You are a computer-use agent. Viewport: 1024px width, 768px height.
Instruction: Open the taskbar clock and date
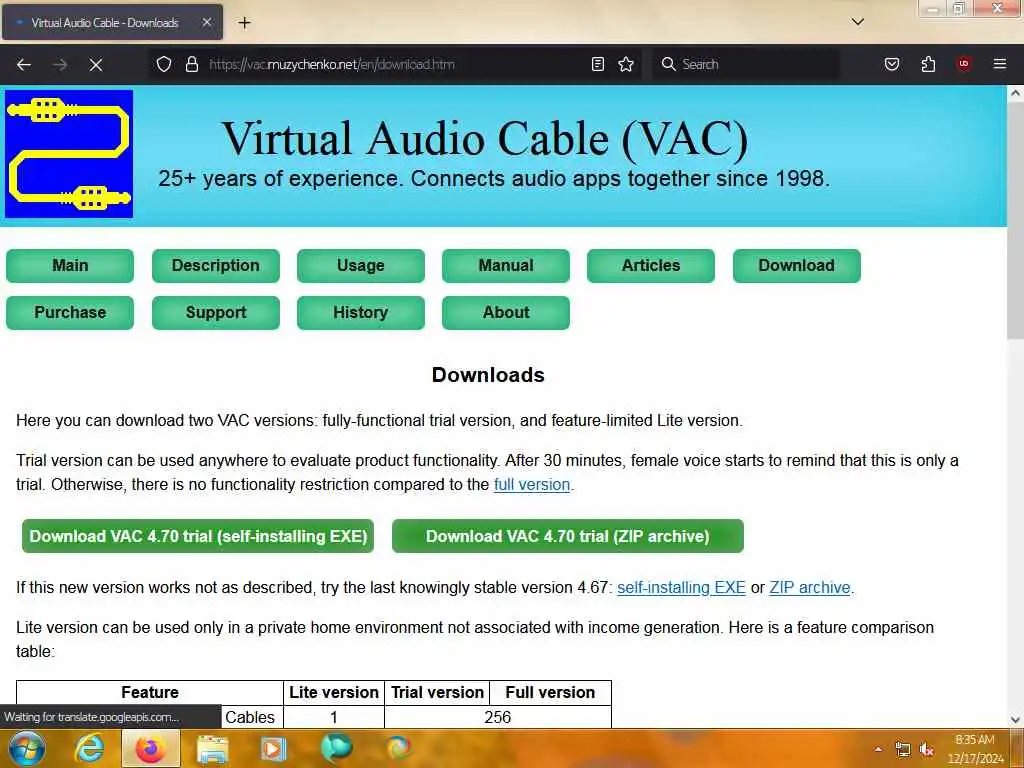pos(975,749)
